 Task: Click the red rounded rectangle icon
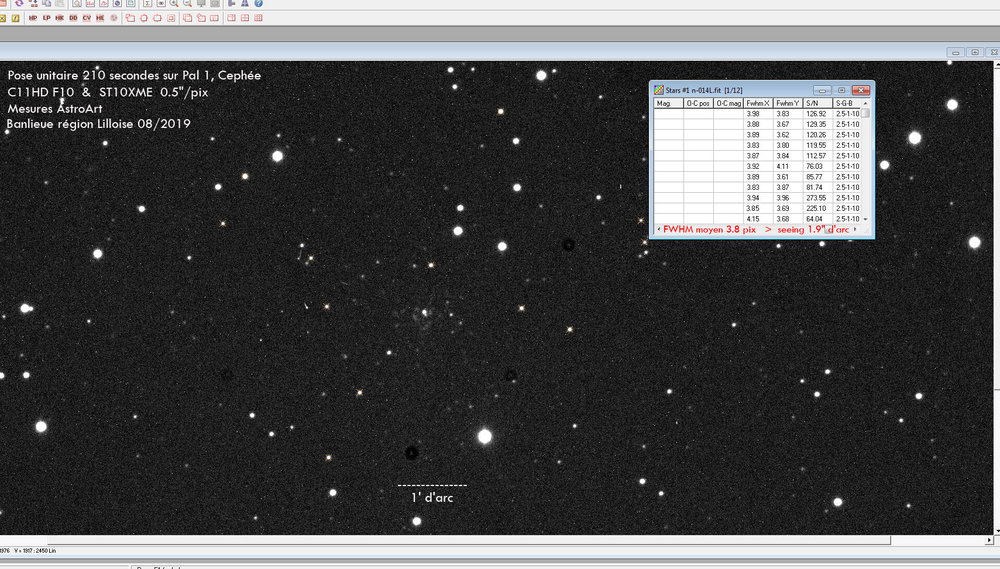(x=157, y=18)
